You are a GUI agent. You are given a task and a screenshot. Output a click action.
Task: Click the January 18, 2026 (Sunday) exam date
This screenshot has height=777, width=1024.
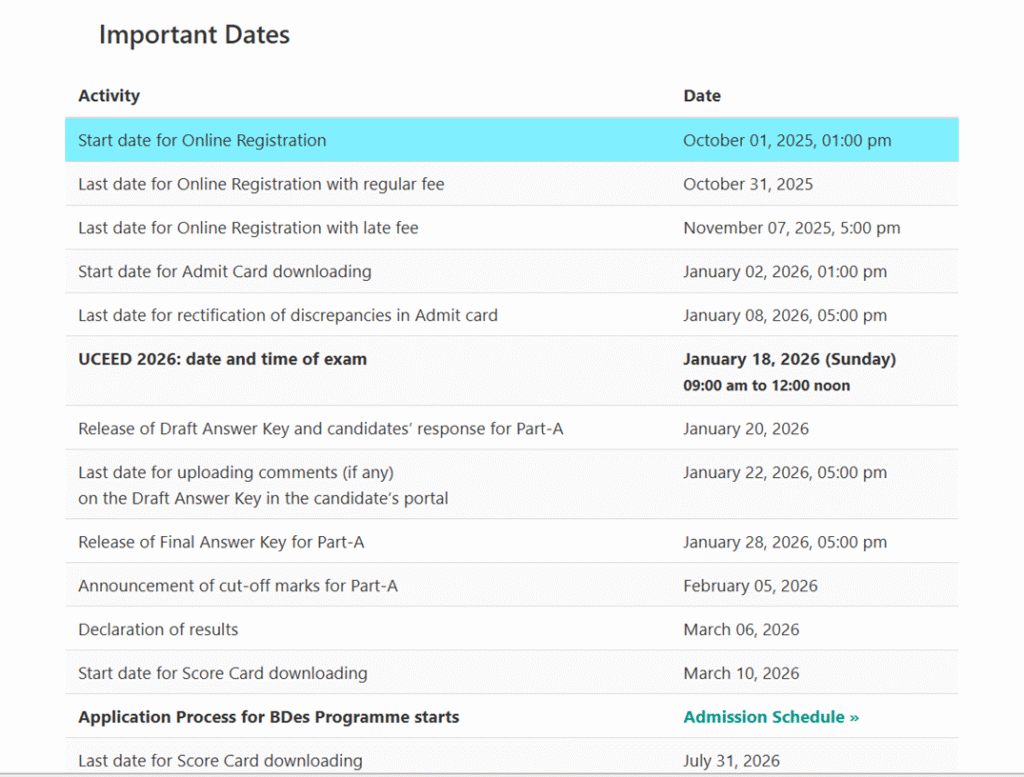tap(789, 359)
